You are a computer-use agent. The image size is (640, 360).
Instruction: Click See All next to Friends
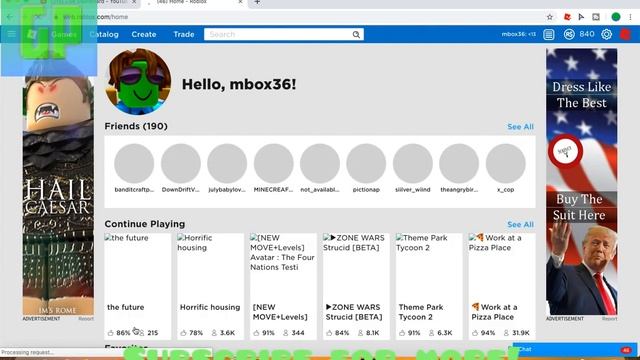[520, 127]
